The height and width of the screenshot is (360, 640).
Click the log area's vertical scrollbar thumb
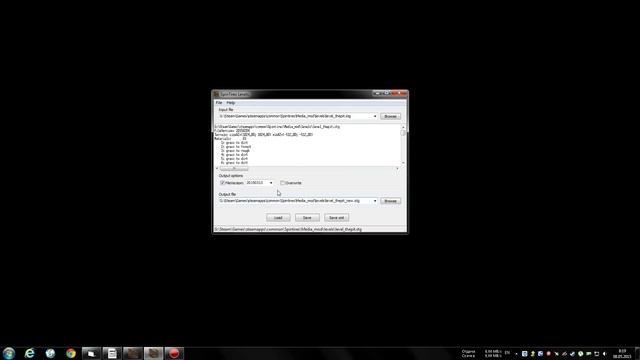[x=403, y=133]
